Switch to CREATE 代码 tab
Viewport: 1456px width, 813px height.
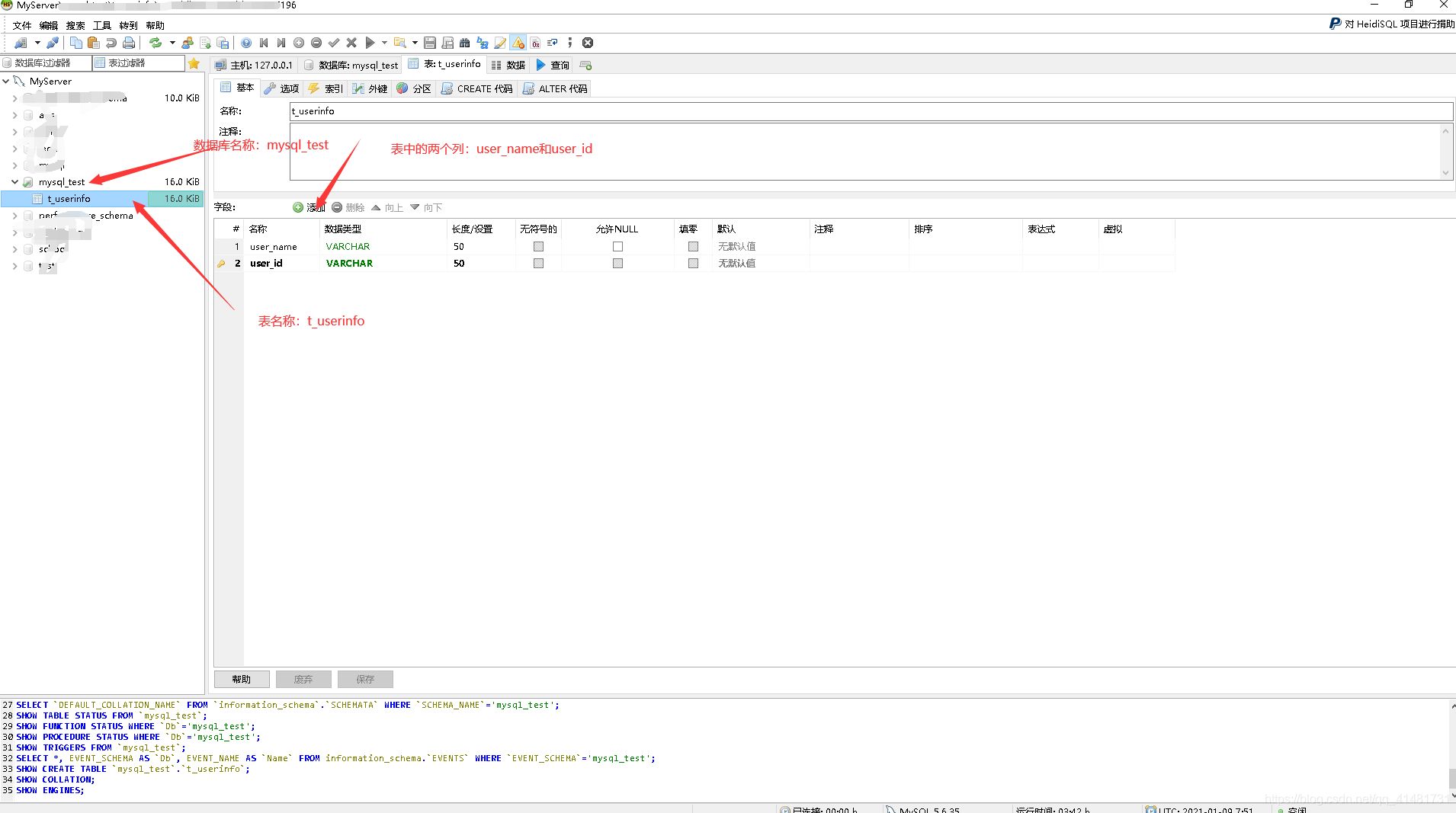[x=477, y=88]
